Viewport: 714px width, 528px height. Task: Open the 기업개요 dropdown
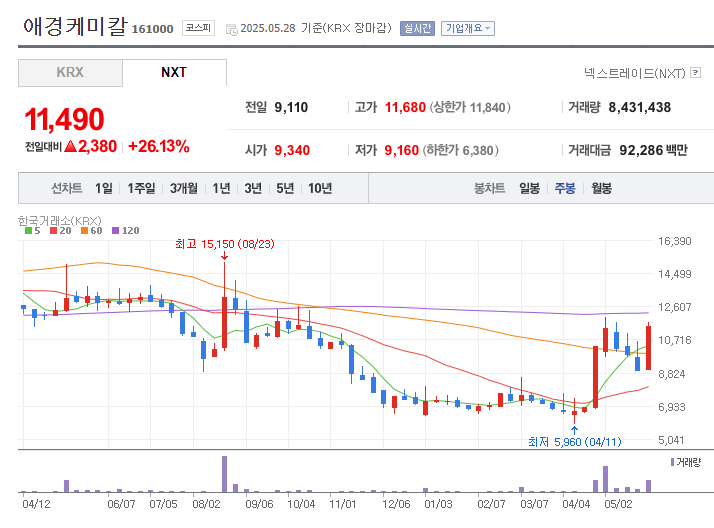click(468, 28)
